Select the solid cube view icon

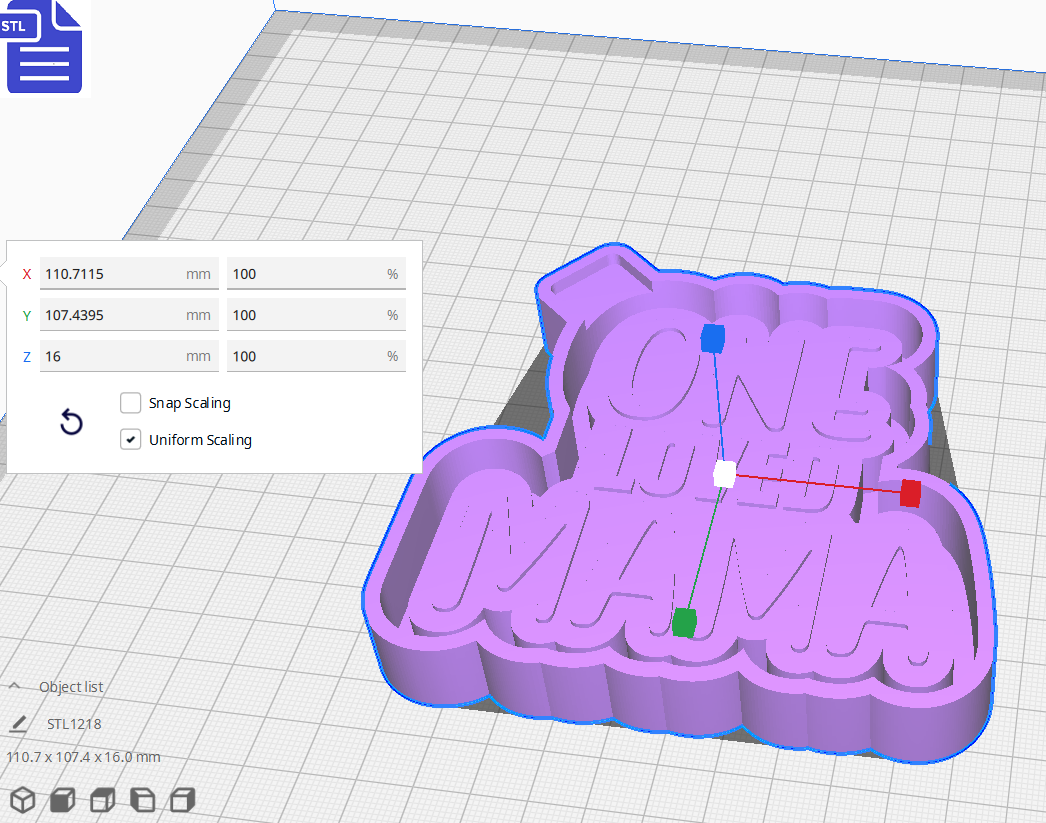click(x=62, y=800)
